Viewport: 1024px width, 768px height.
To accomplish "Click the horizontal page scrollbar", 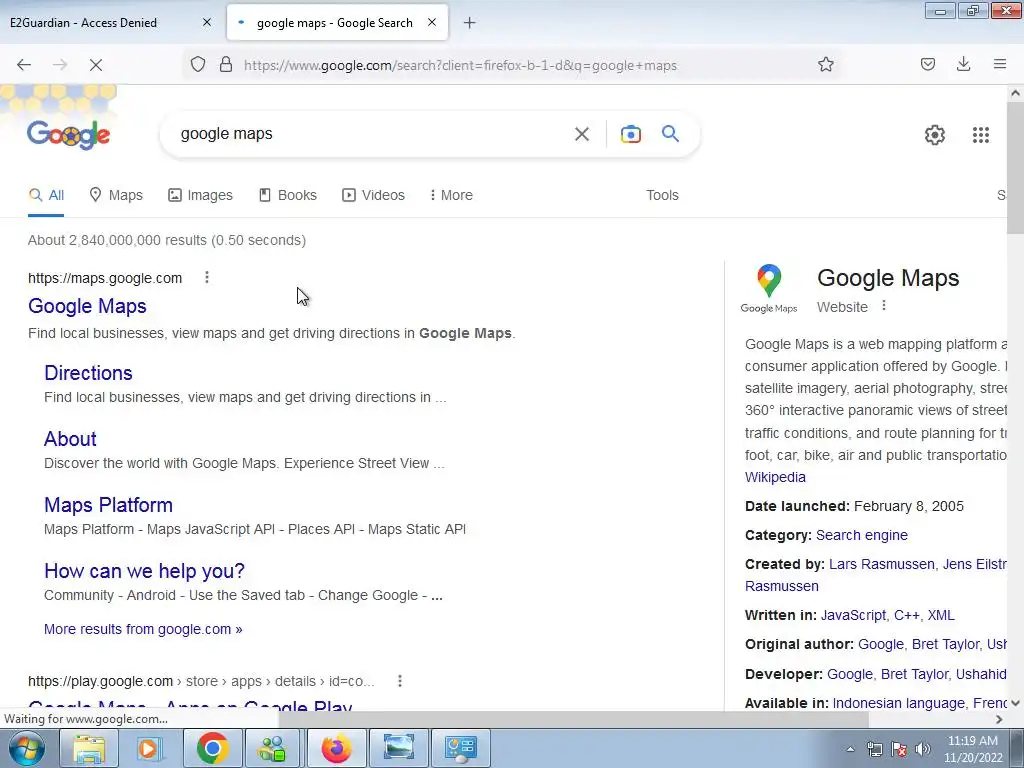I will [x=573, y=719].
